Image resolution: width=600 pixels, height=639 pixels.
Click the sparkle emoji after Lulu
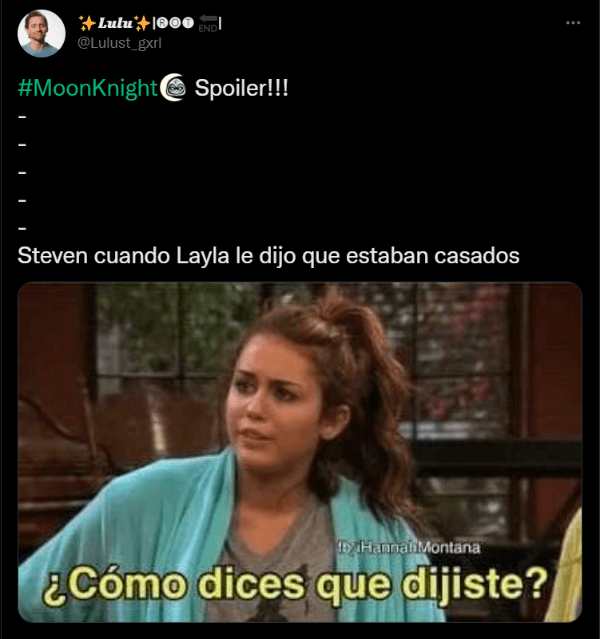[142, 24]
